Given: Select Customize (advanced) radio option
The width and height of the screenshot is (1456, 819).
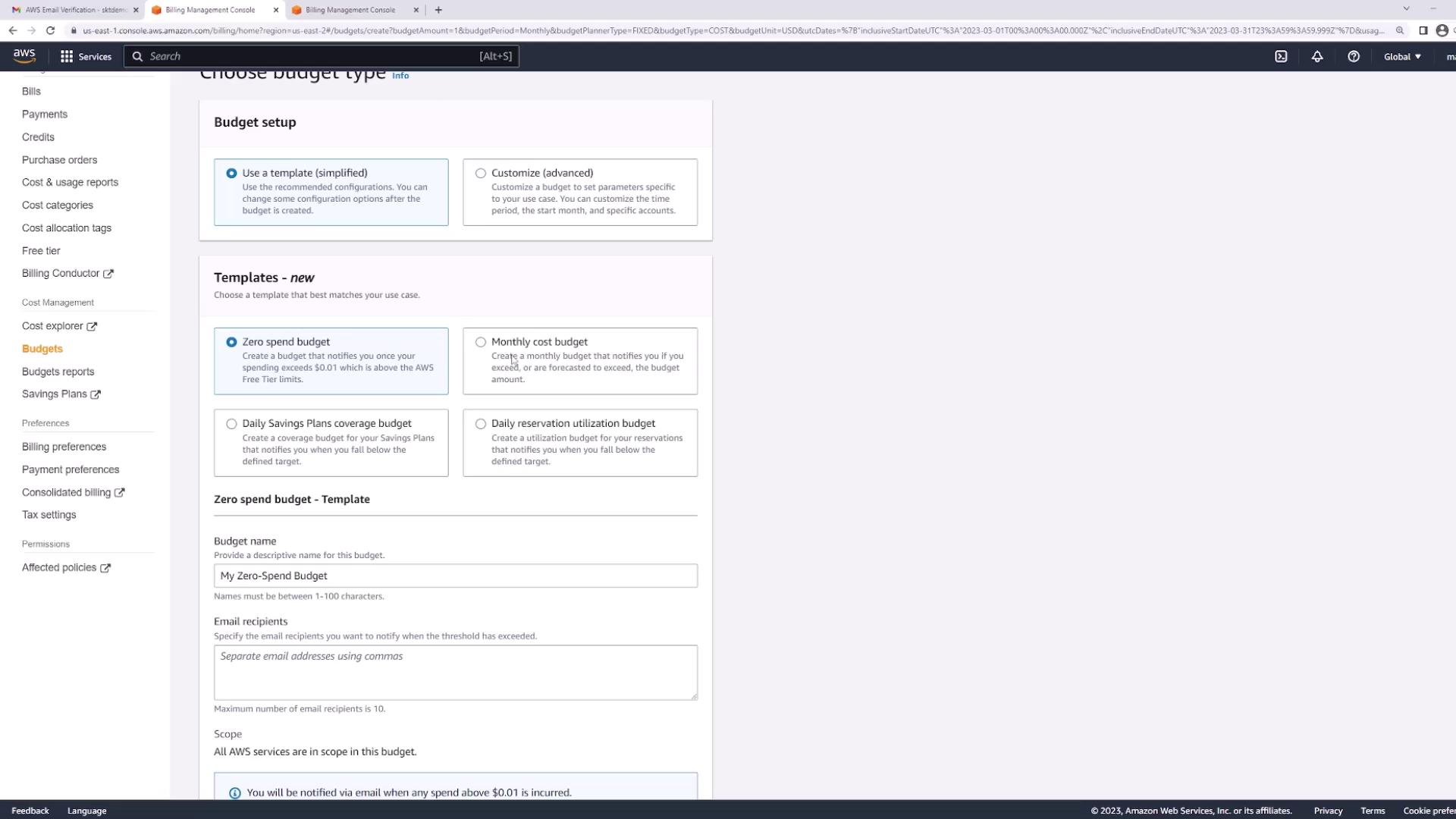Looking at the screenshot, I should click(481, 174).
